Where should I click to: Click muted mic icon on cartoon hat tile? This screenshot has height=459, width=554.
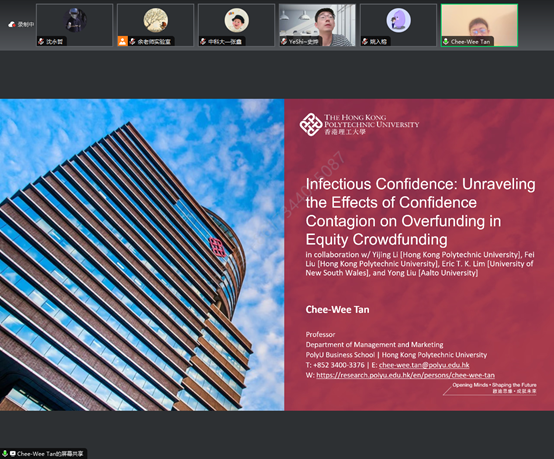coord(203,41)
